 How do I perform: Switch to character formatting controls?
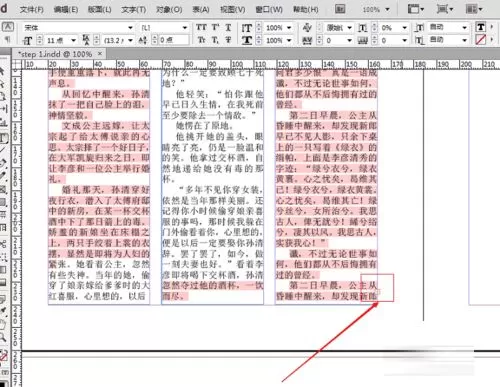point(8,27)
